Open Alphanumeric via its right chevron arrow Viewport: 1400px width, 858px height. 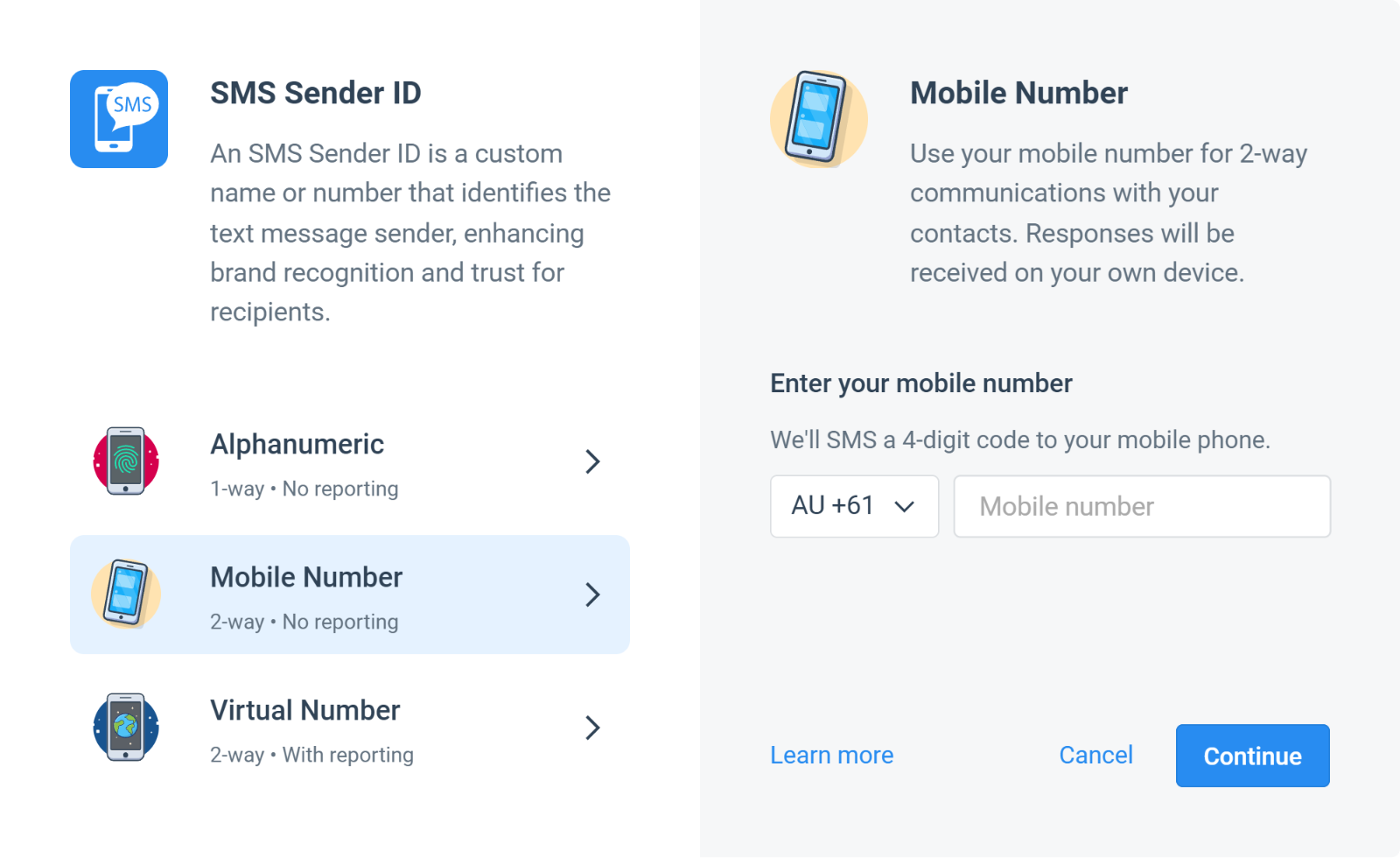click(x=592, y=461)
